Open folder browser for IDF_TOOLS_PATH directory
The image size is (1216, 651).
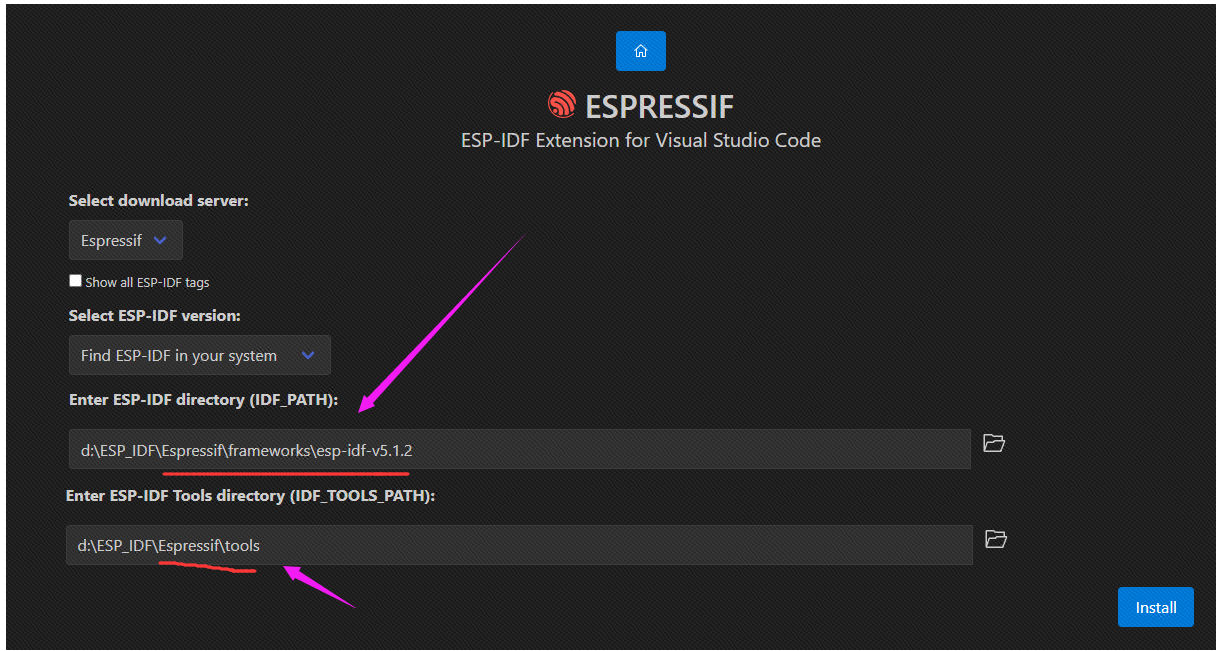[x=995, y=539]
